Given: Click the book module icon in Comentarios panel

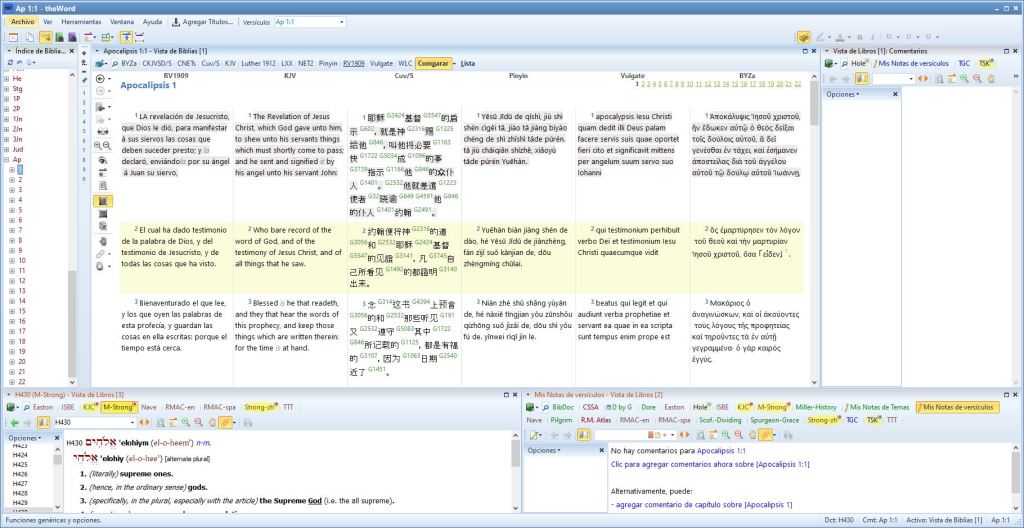Looking at the screenshot, I should pos(829,63).
